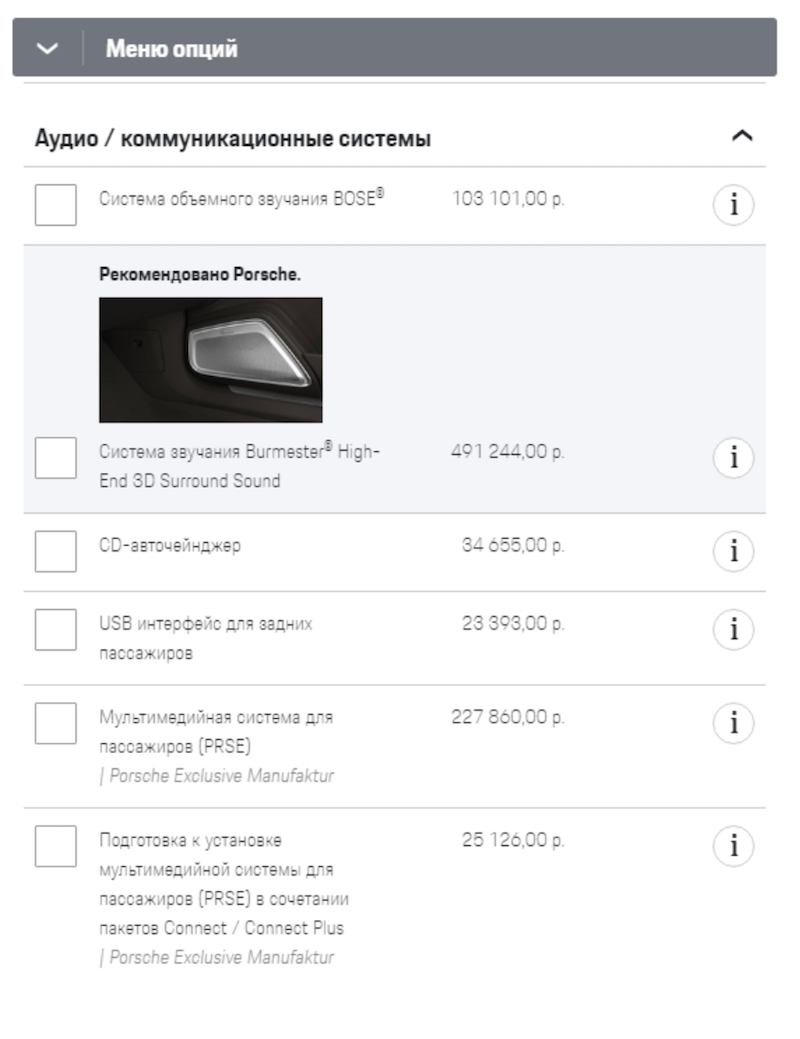Show info for Burmester High-End 3D Sound
This screenshot has width=800, height=1039.
(733, 457)
